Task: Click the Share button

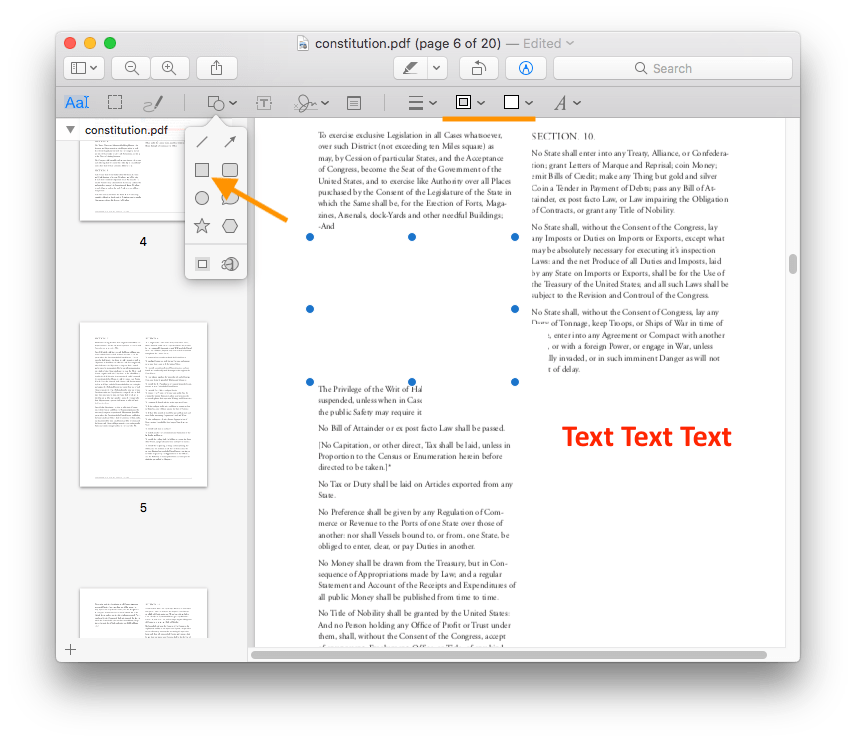Action: pos(217,68)
